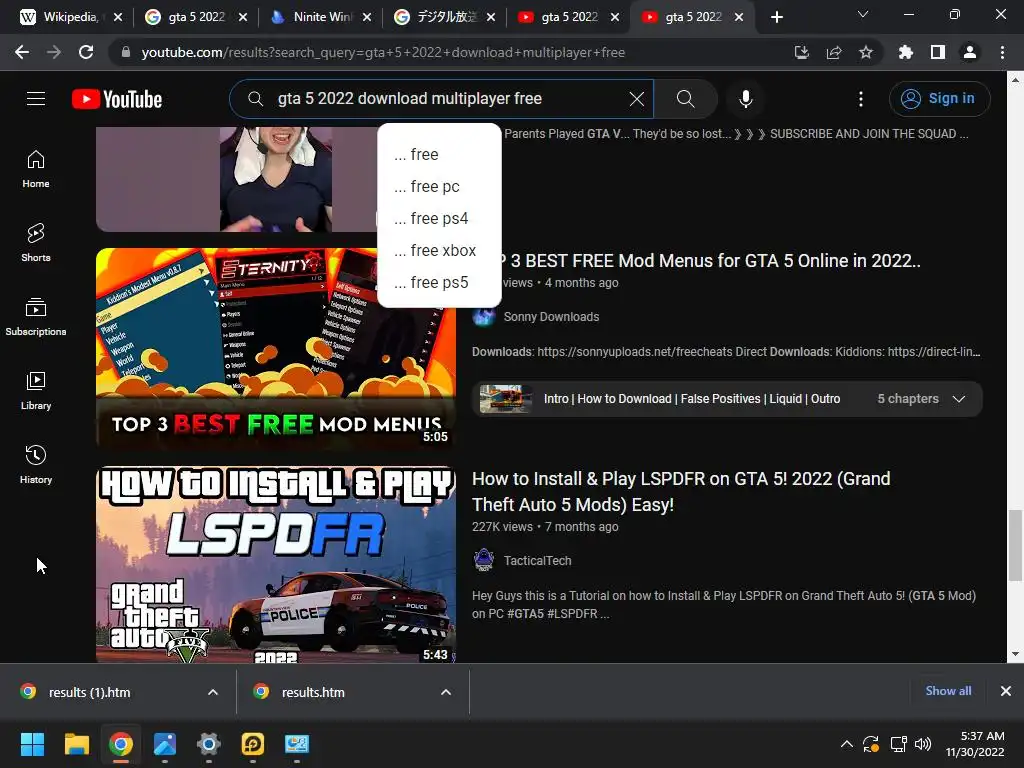
Task: Open results.htm download
Action: pyautogui.click(x=313, y=692)
